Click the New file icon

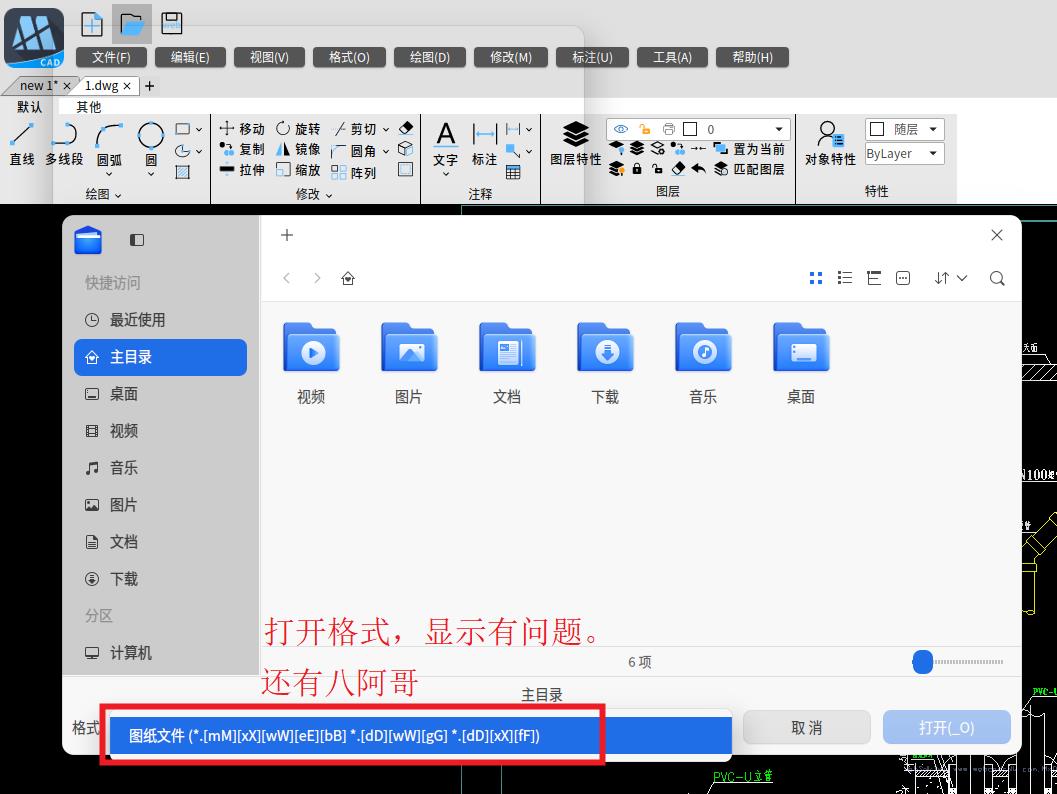pyautogui.click(x=92, y=24)
